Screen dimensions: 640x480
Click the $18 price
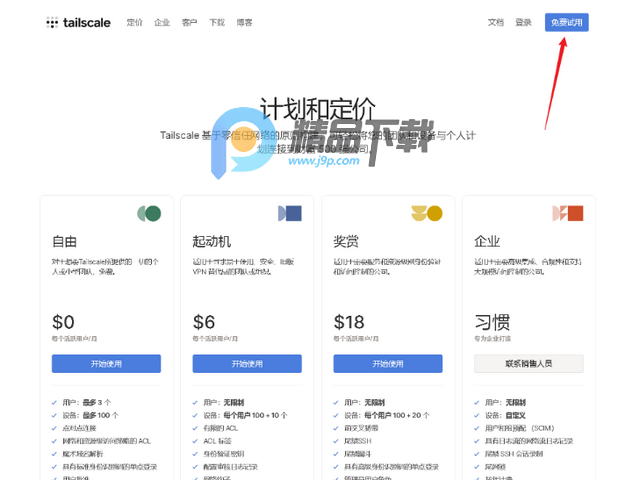click(349, 322)
